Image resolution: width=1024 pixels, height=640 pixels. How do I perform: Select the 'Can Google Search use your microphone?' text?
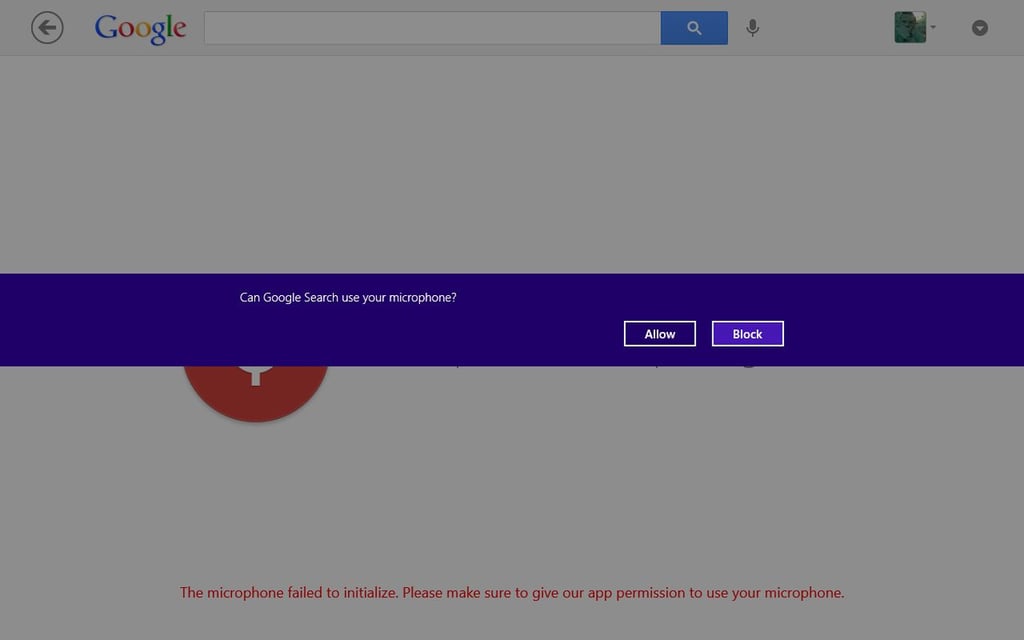348,297
